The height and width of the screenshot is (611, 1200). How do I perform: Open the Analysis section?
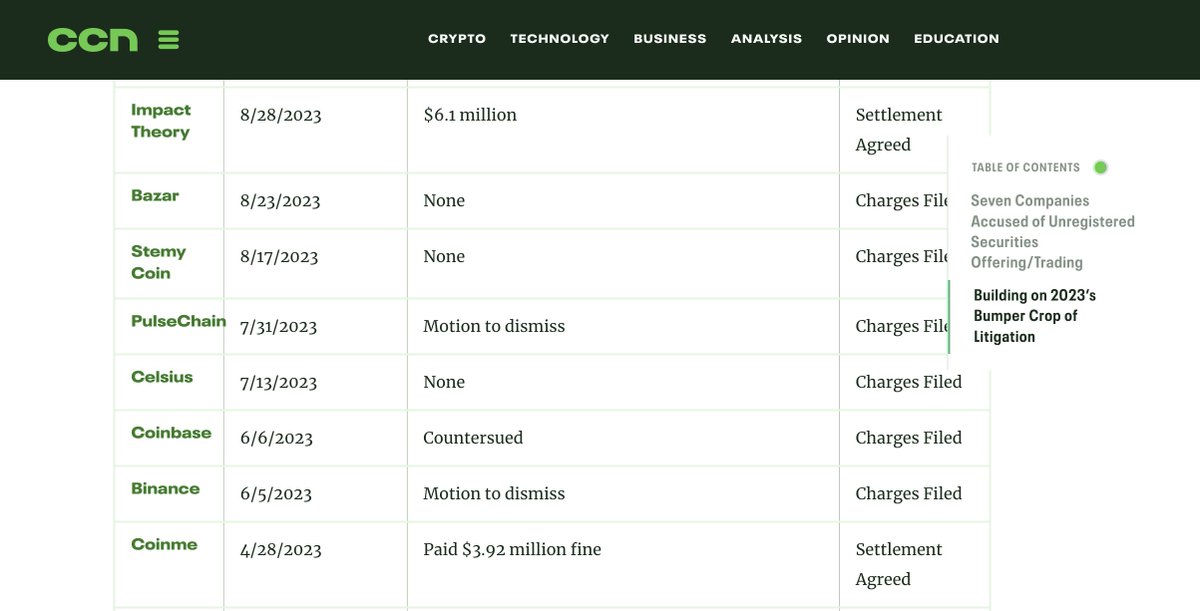pyautogui.click(x=766, y=39)
